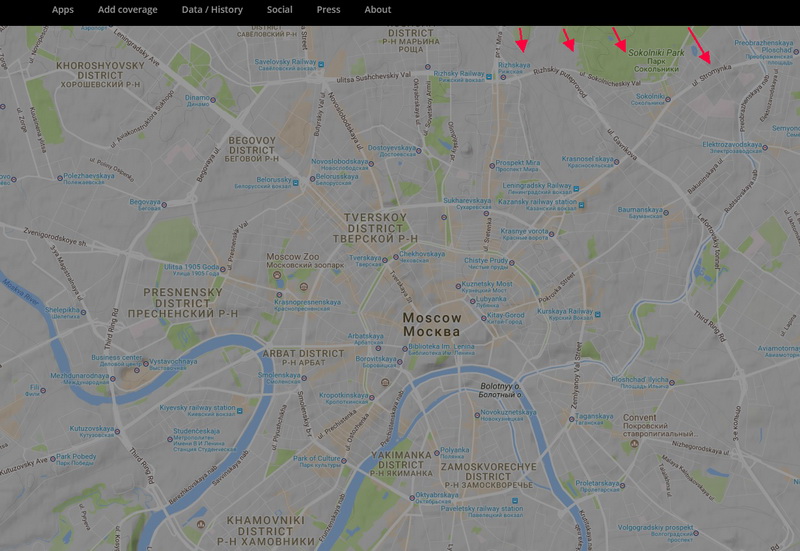
Task: Open the About page
Action: tap(378, 10)
